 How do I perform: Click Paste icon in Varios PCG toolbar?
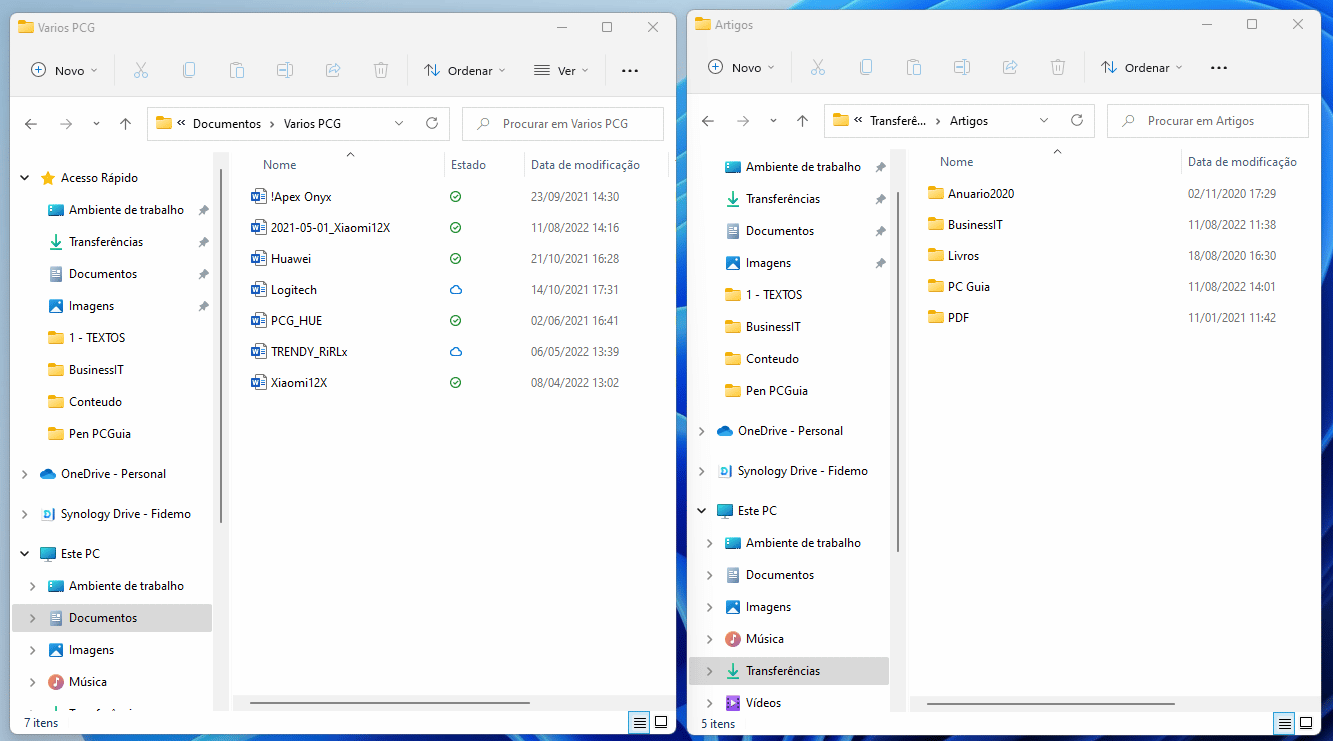click(x=237, y=70)
